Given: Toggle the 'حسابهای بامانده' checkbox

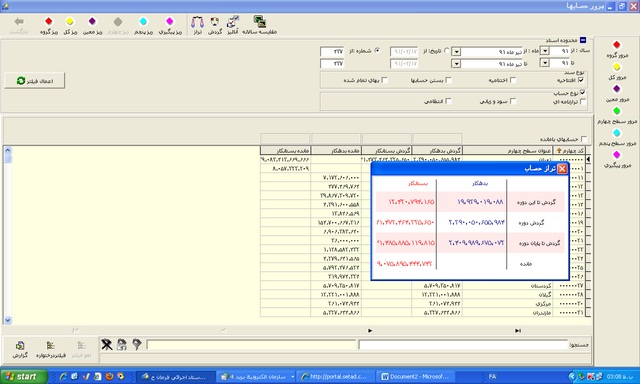Looking at the screenshot, I should (584, 139).
